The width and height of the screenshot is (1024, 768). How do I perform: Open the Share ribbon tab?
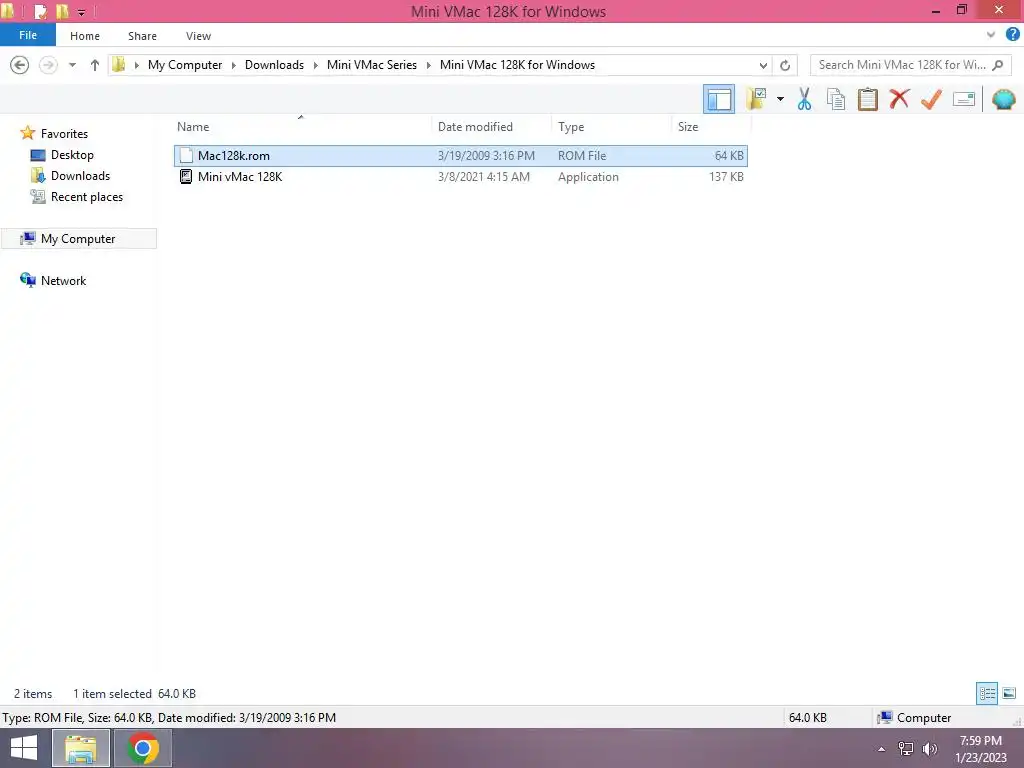(x=142, y=36)
